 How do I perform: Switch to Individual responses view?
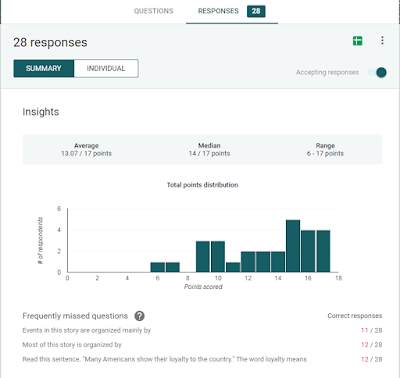pyautogui.click(x=106, y=68)
